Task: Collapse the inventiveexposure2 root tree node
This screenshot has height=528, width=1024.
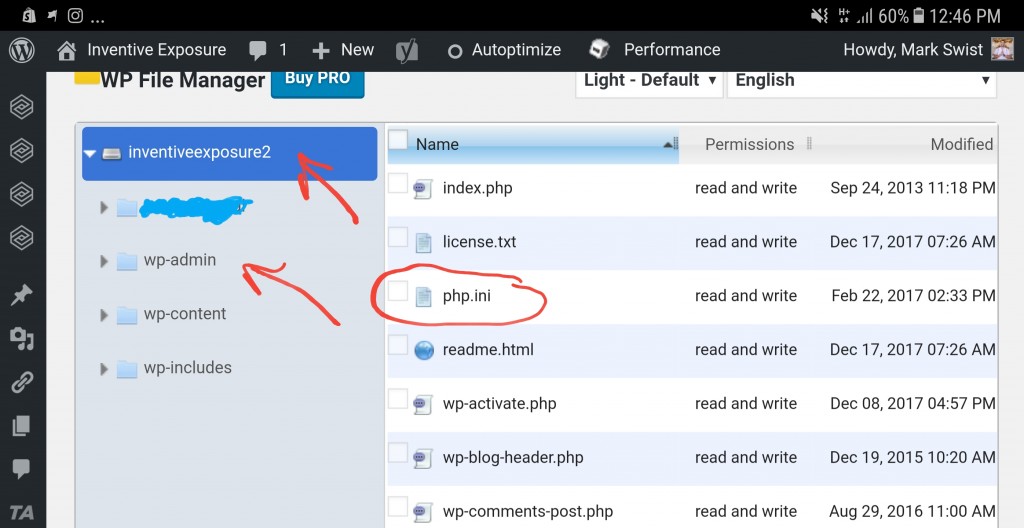Action: pos(90,154)
